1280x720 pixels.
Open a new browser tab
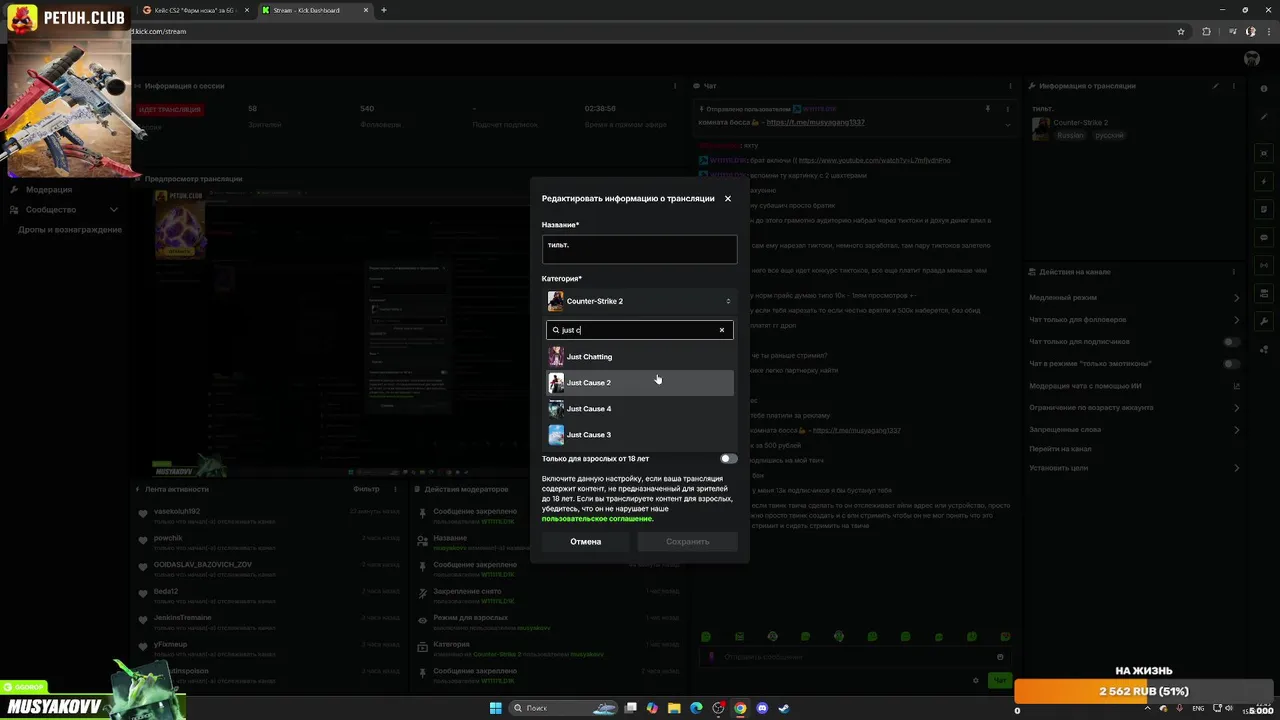[x=384, y=10]
